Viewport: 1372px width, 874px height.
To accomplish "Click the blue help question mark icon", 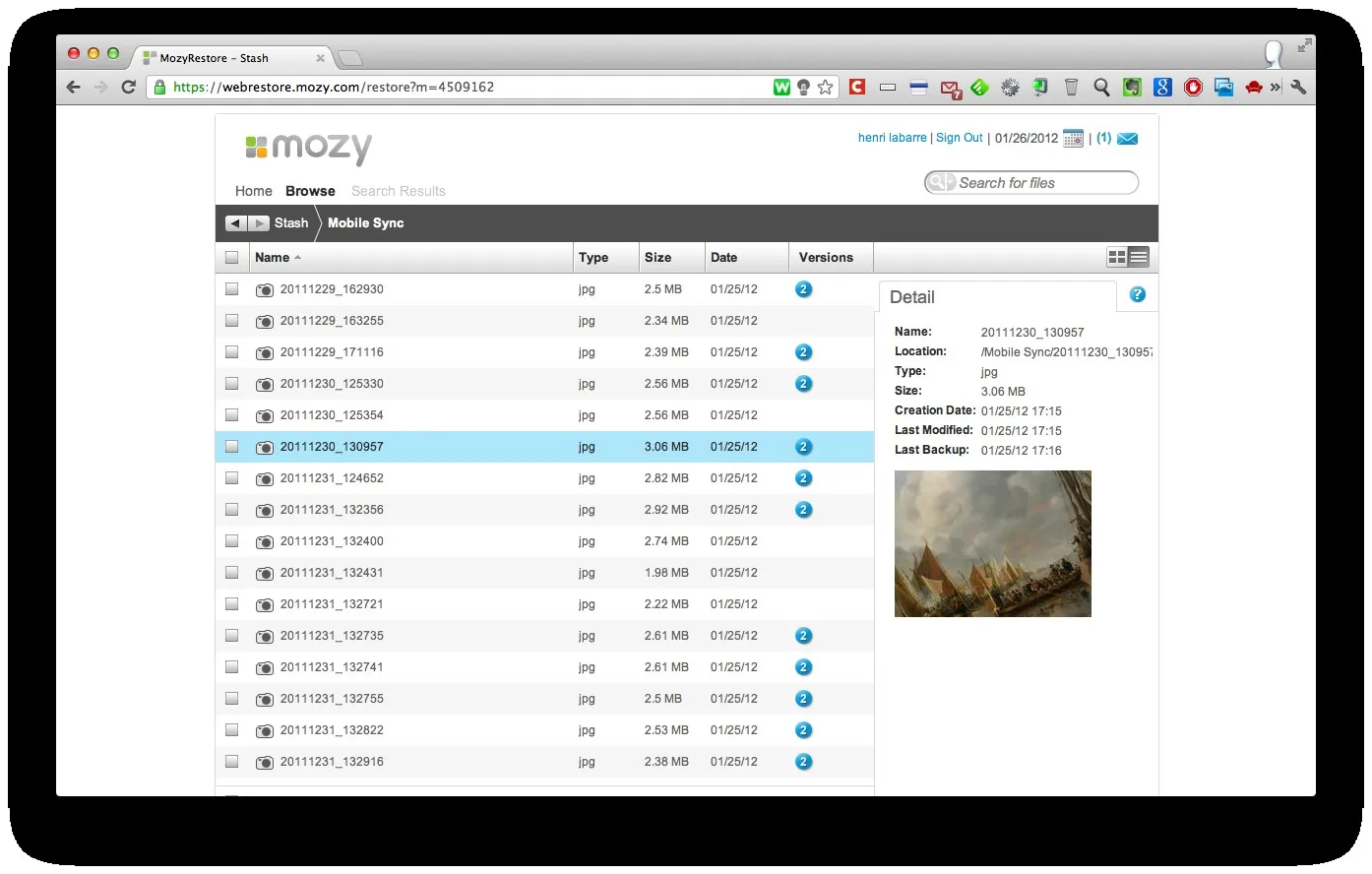I will 1138,294.
